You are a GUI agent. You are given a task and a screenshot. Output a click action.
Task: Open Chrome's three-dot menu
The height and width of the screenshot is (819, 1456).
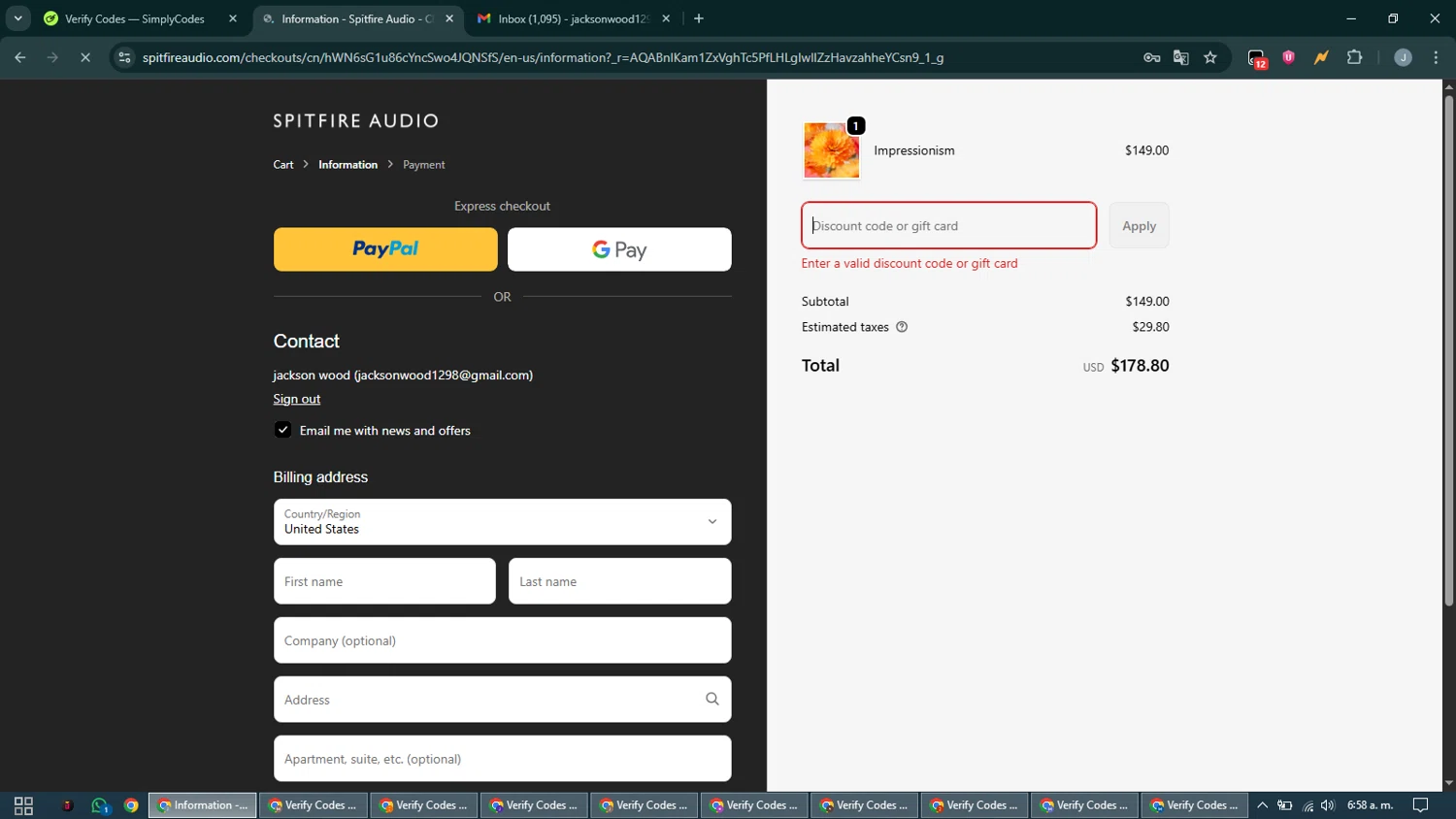[1436, 57]
